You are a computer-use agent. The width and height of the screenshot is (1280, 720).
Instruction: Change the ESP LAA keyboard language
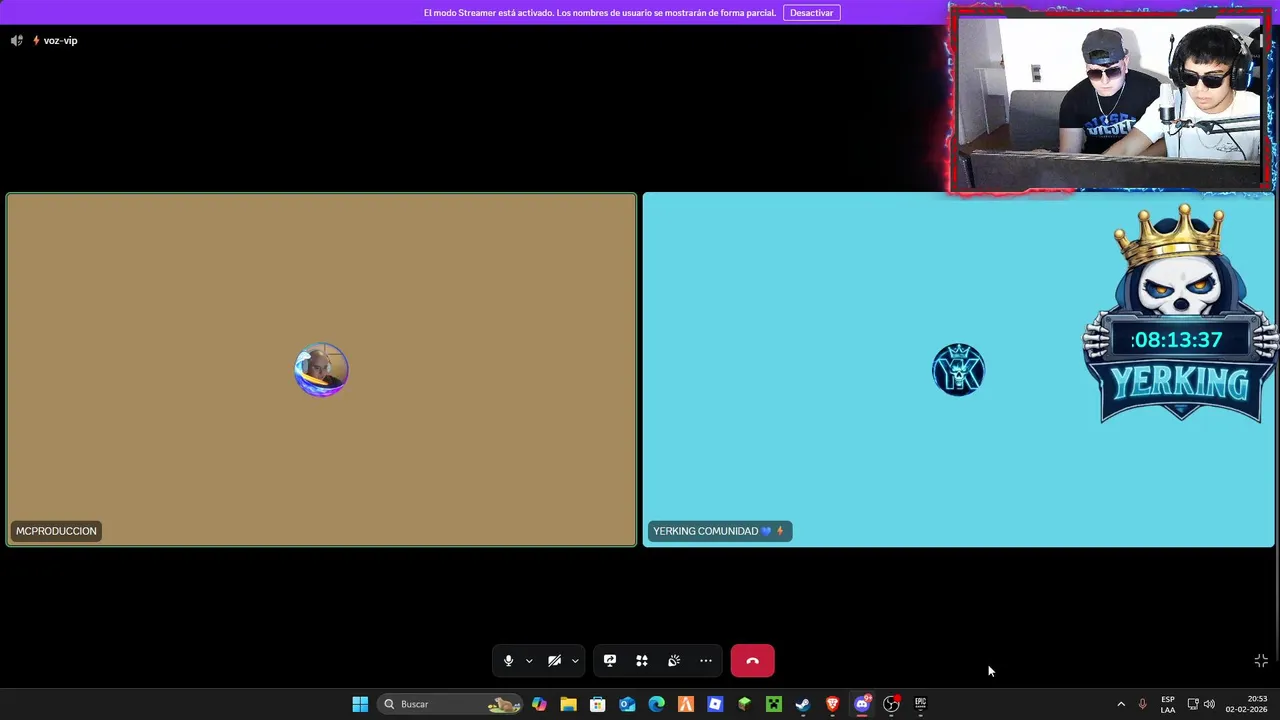coord(1168,704)
